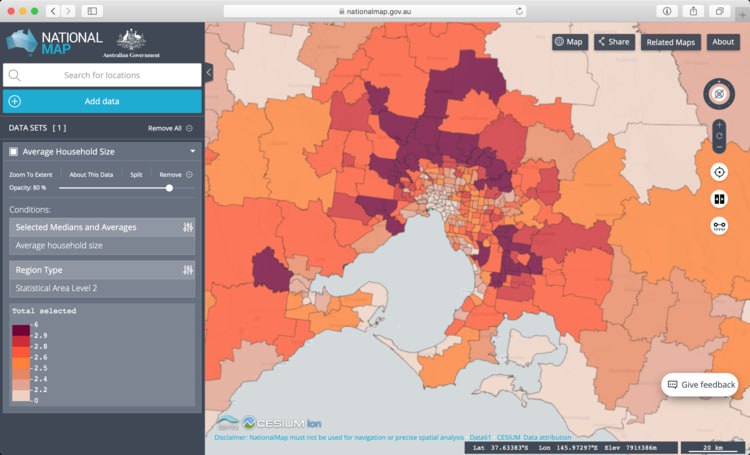
Task: Click Remove All data sets
Action: coord(170,128)
